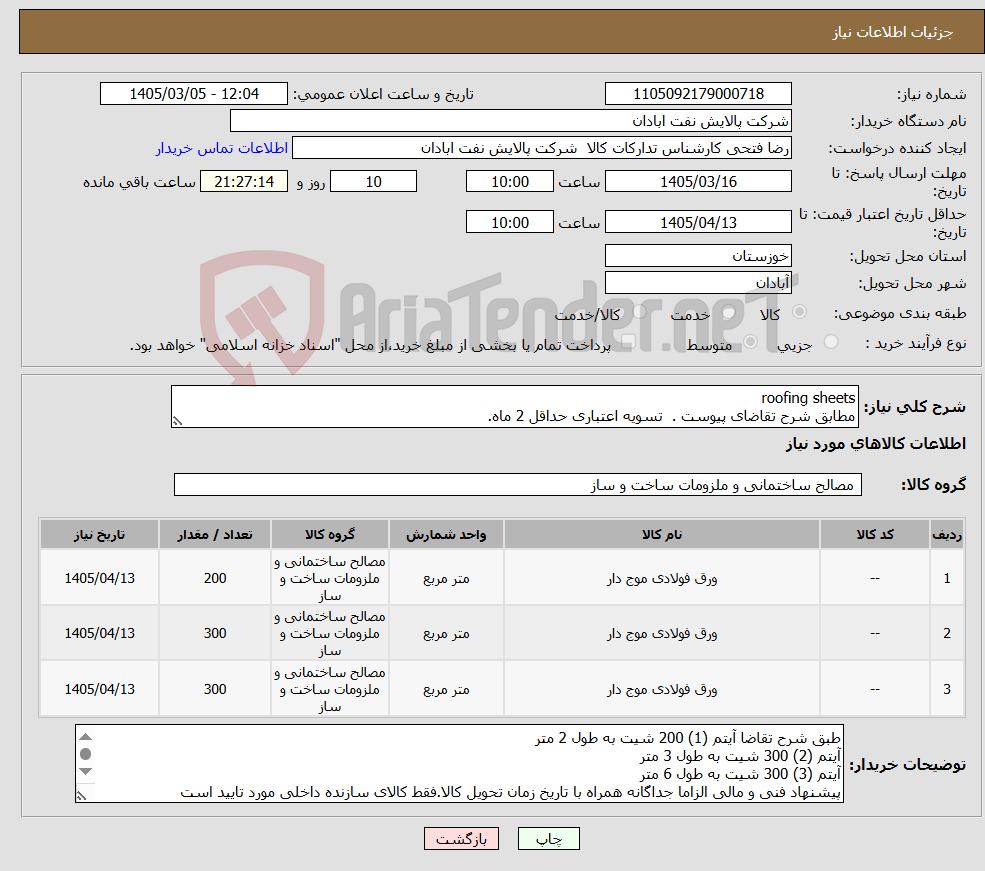Click quantity 200 in row 1
This screenshot has width=985, height=871.
click(x=215, y=578)
